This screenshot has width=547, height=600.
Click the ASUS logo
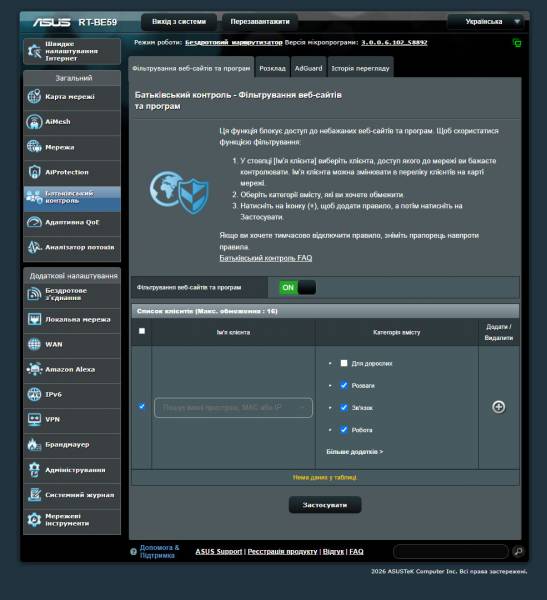point(52,22)
